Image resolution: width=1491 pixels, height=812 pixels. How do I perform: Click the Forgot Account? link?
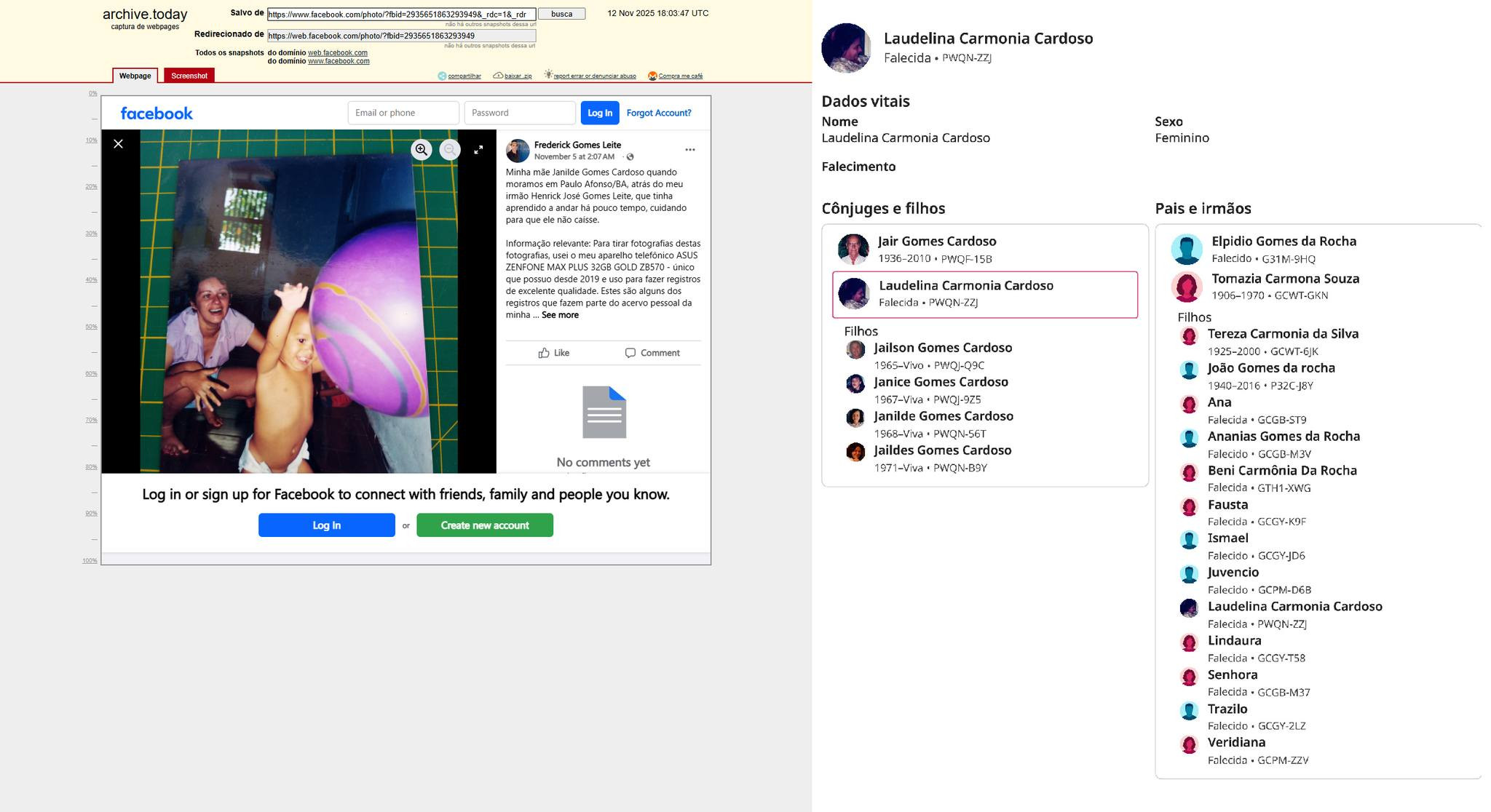tap(658, 113)
